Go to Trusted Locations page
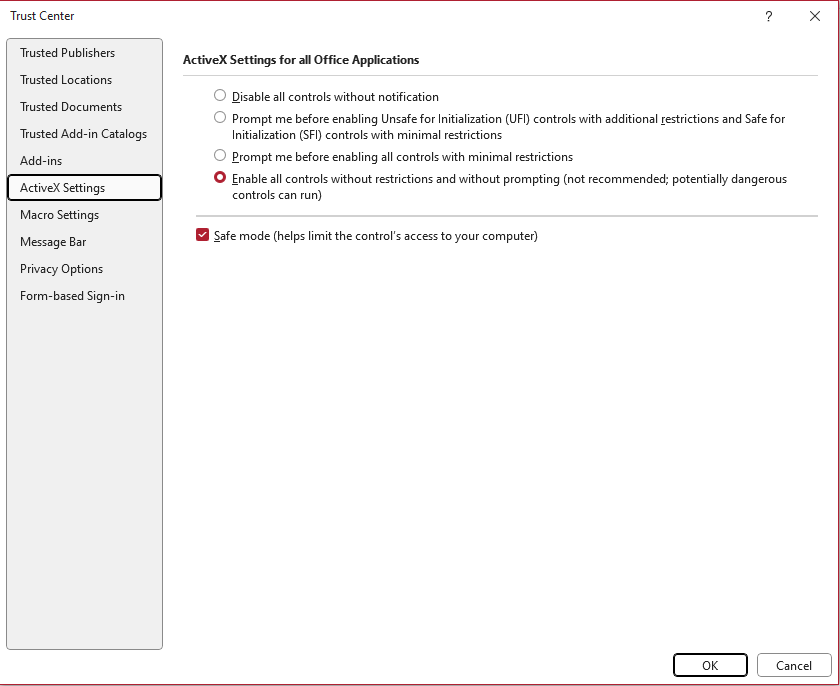The image size is (840, 686). point(66,80)
